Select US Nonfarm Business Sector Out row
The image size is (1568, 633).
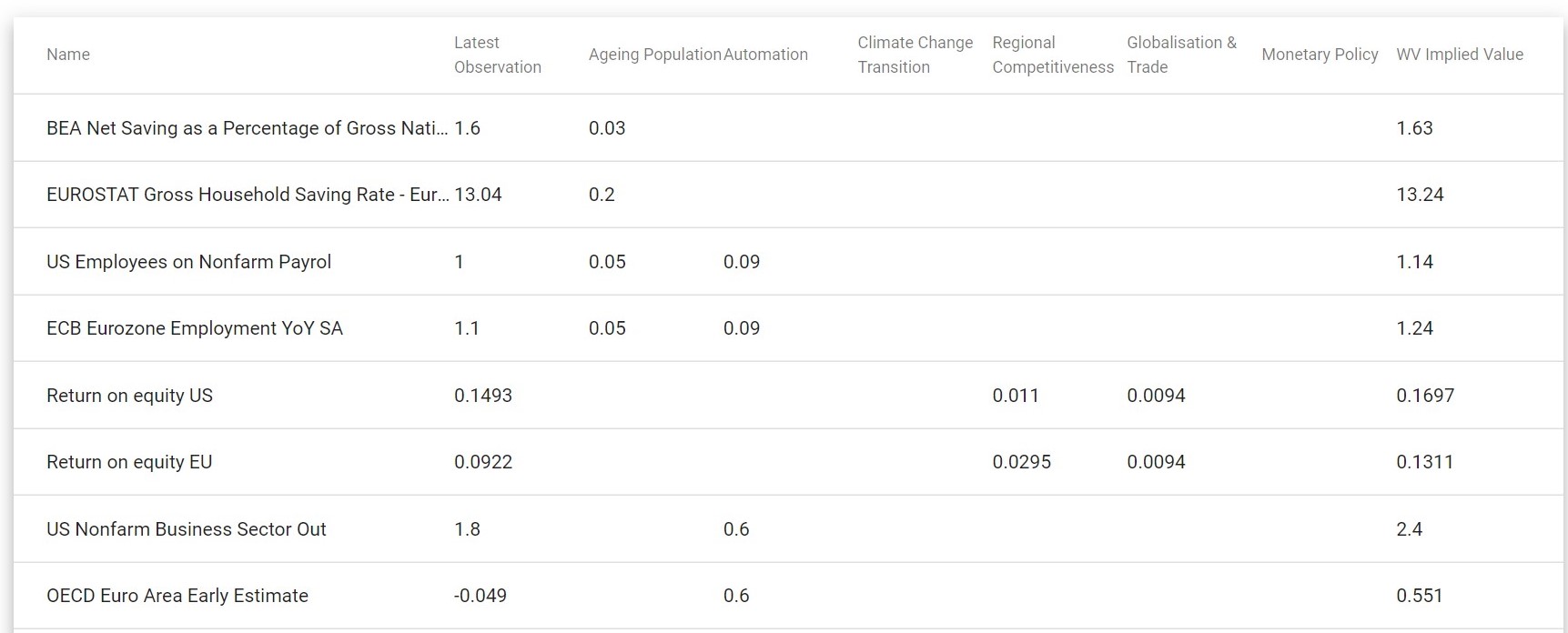788,529
